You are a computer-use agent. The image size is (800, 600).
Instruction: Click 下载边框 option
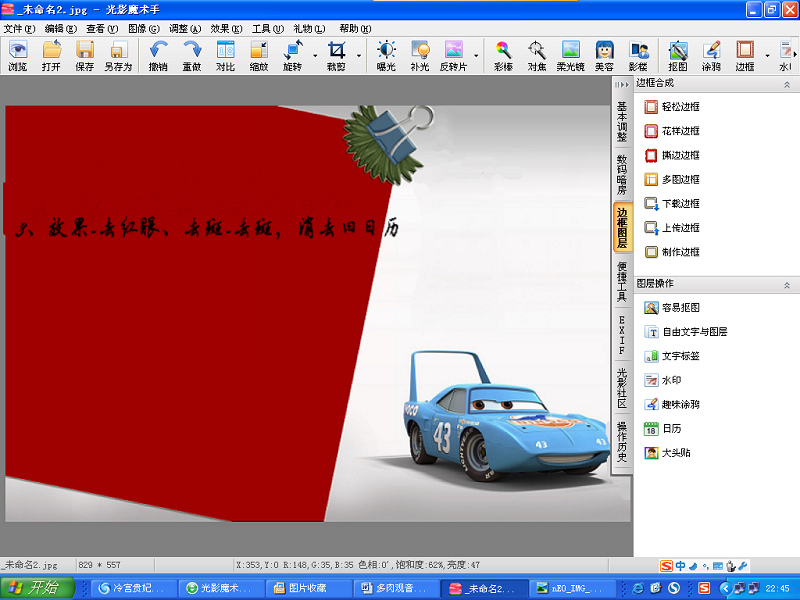(672, 204)
